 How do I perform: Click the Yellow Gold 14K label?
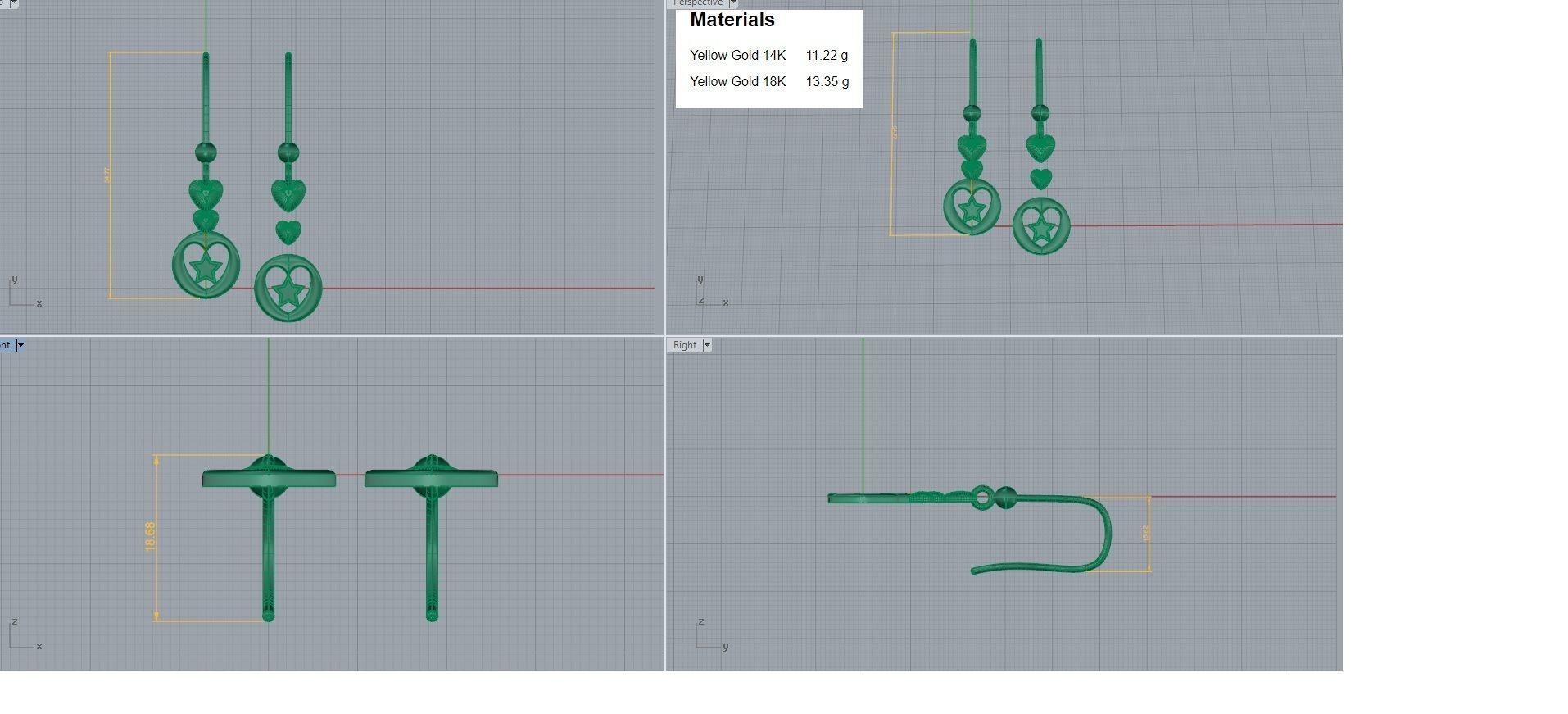coord(737,56)
